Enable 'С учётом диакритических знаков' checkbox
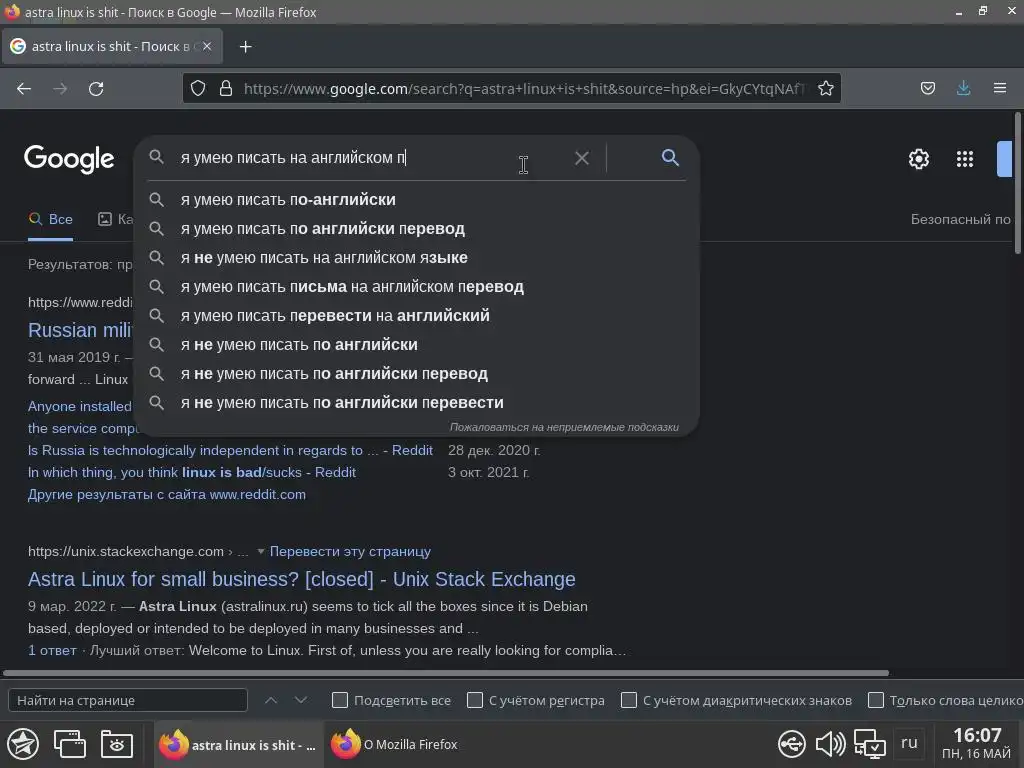1024x768 pixels. tap(629, 700)
